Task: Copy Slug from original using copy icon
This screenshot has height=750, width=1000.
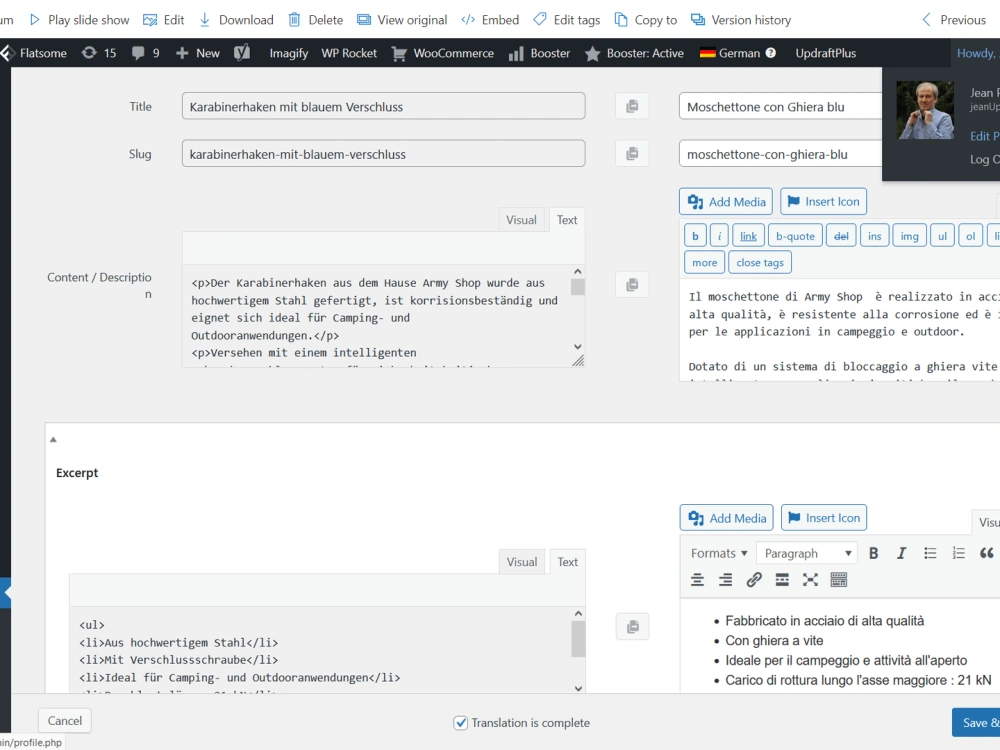Action: (x=632, y=154)
